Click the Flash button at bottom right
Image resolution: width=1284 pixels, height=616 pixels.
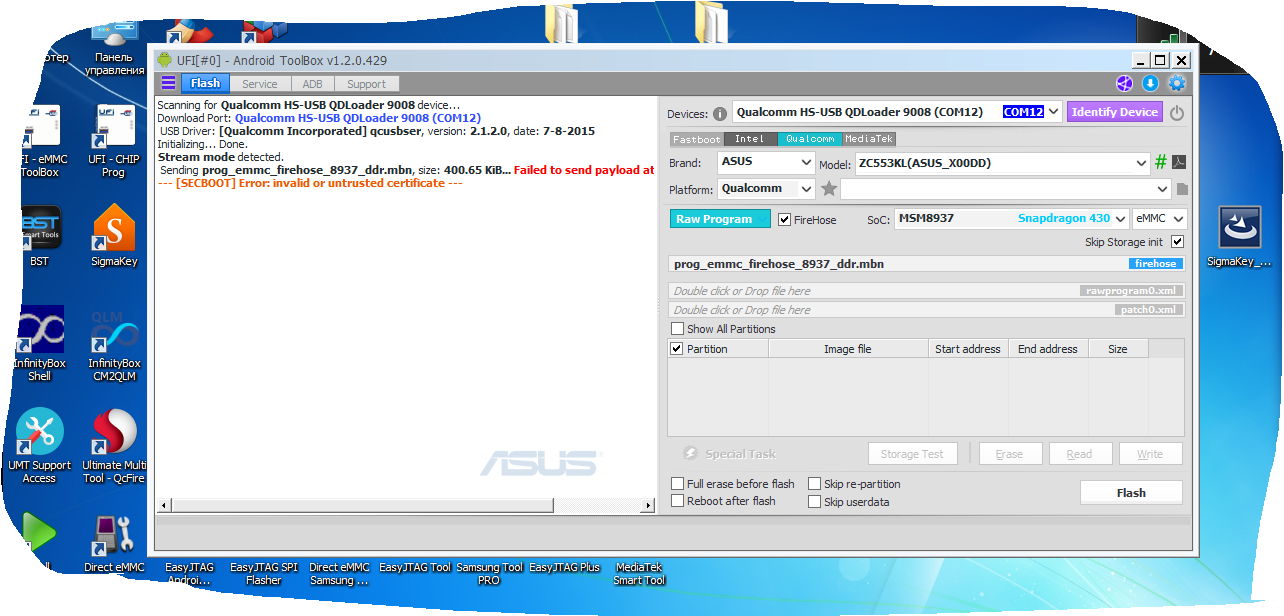tap(1131, 493)
